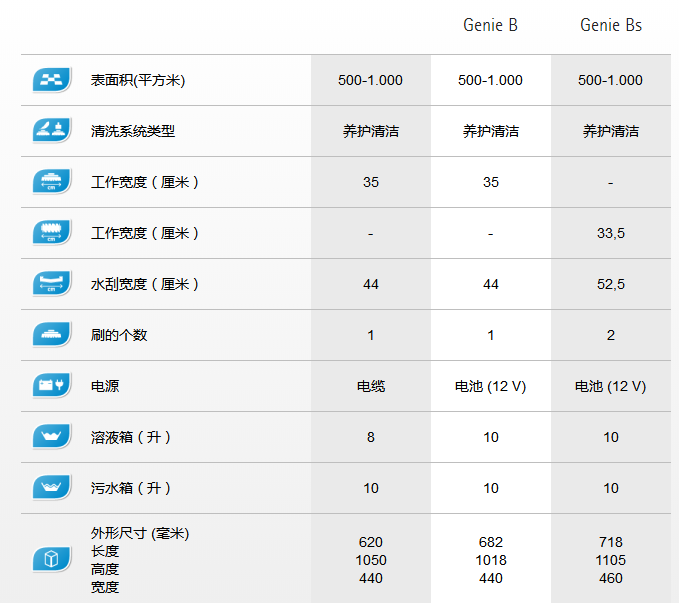
Task: Click the 刷的个数 row label
Action: [x=119, y=335]
